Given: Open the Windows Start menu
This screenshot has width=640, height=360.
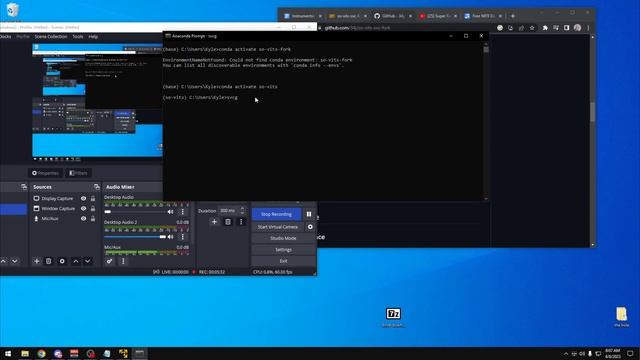Looking at the screenshot, I should tap(8, 353).
